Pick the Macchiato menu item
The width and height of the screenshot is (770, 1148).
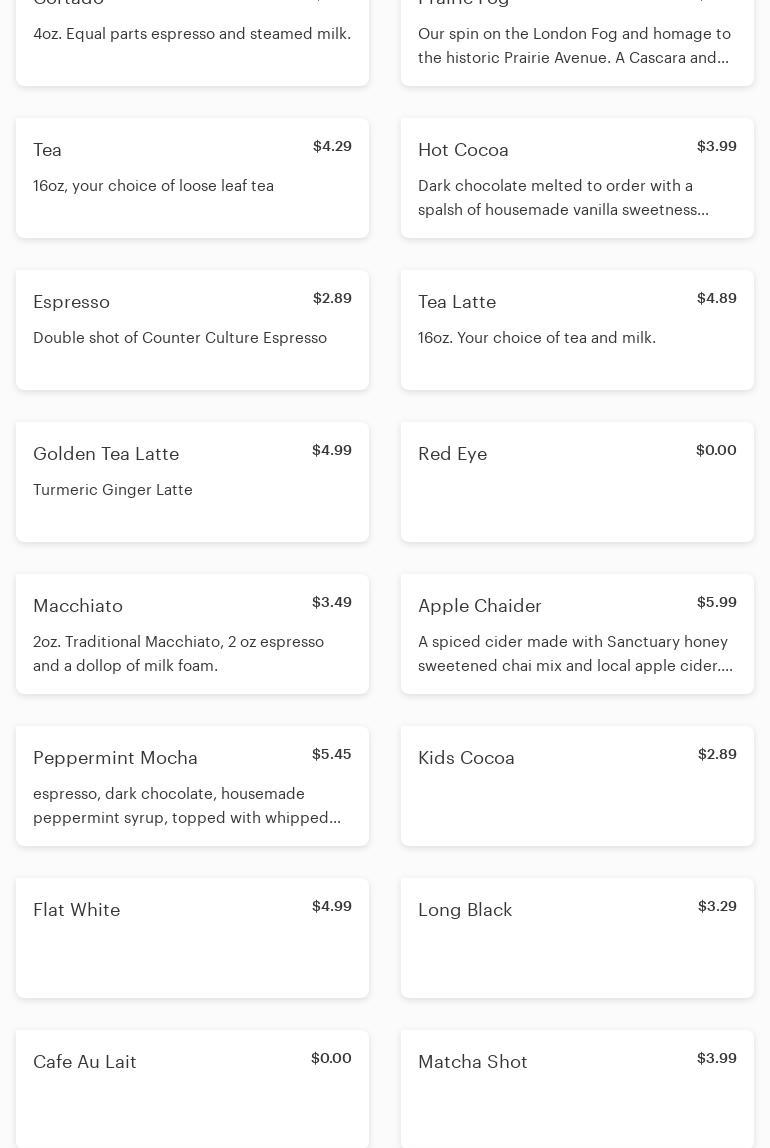(192, 634)
